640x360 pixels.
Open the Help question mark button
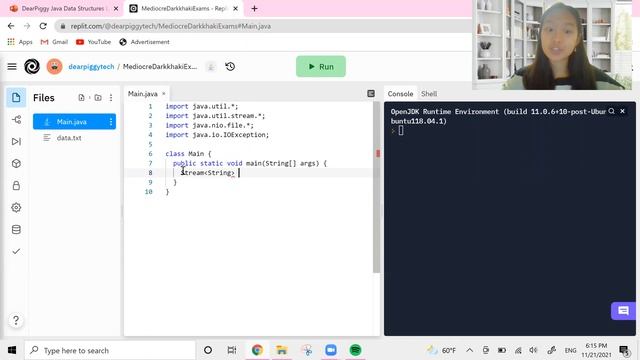[x=16, y=320]
